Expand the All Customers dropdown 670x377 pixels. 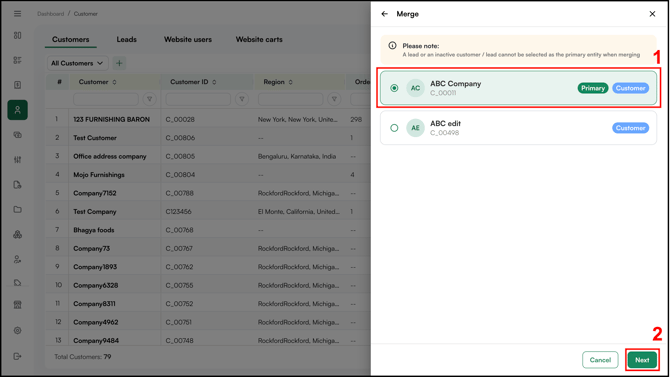[x=77, y=63]
